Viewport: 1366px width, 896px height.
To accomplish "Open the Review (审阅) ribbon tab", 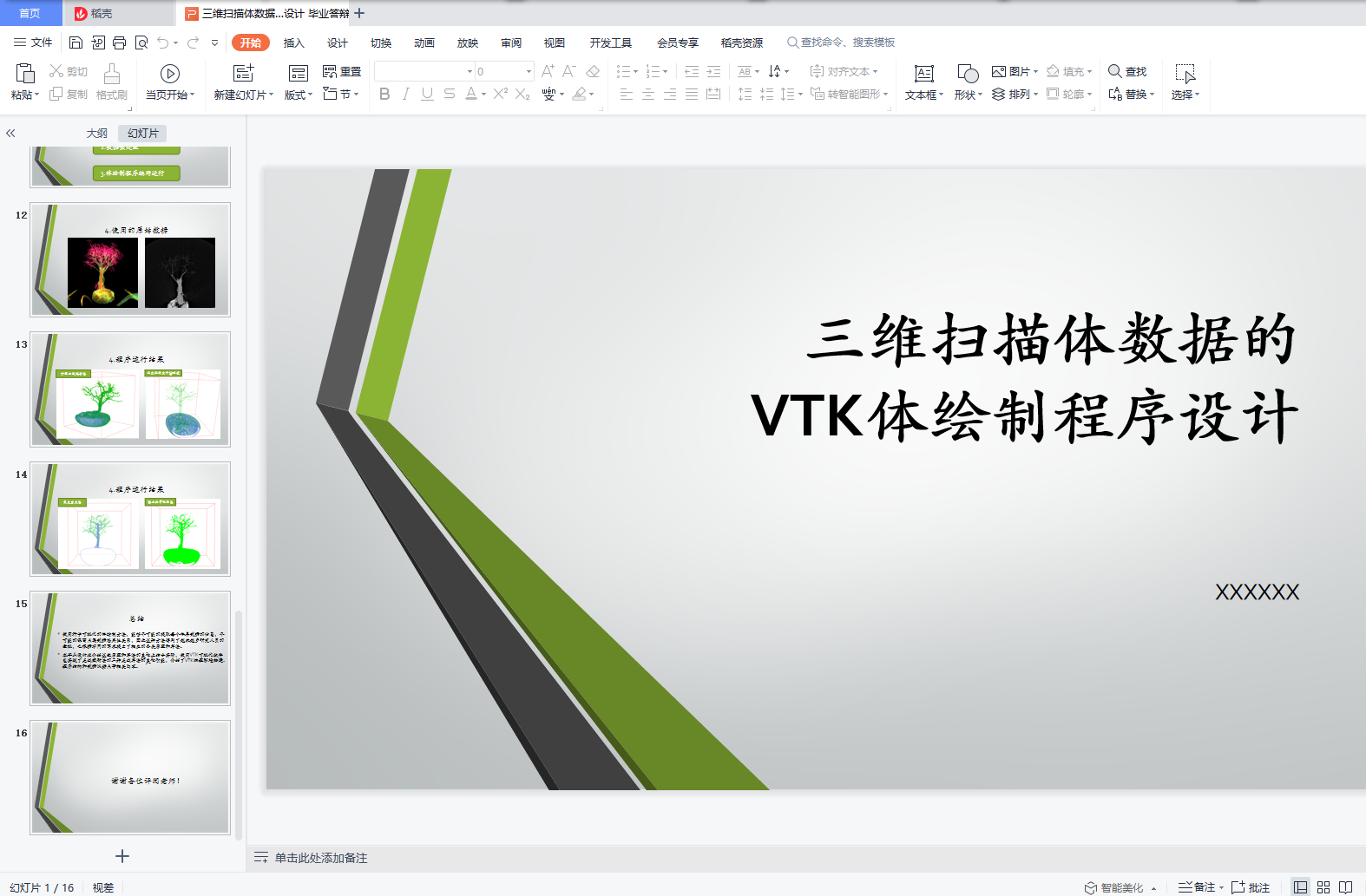I will tap(511, 43).
